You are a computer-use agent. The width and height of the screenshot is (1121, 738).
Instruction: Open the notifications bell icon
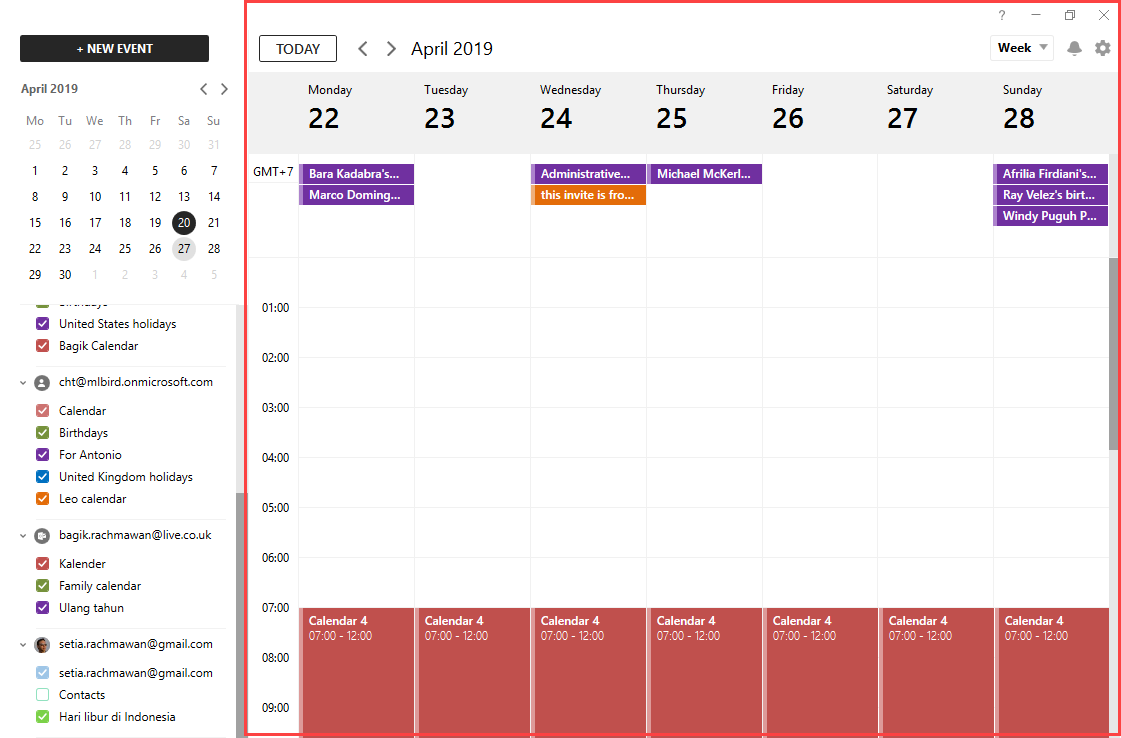tap(1074, 48)
